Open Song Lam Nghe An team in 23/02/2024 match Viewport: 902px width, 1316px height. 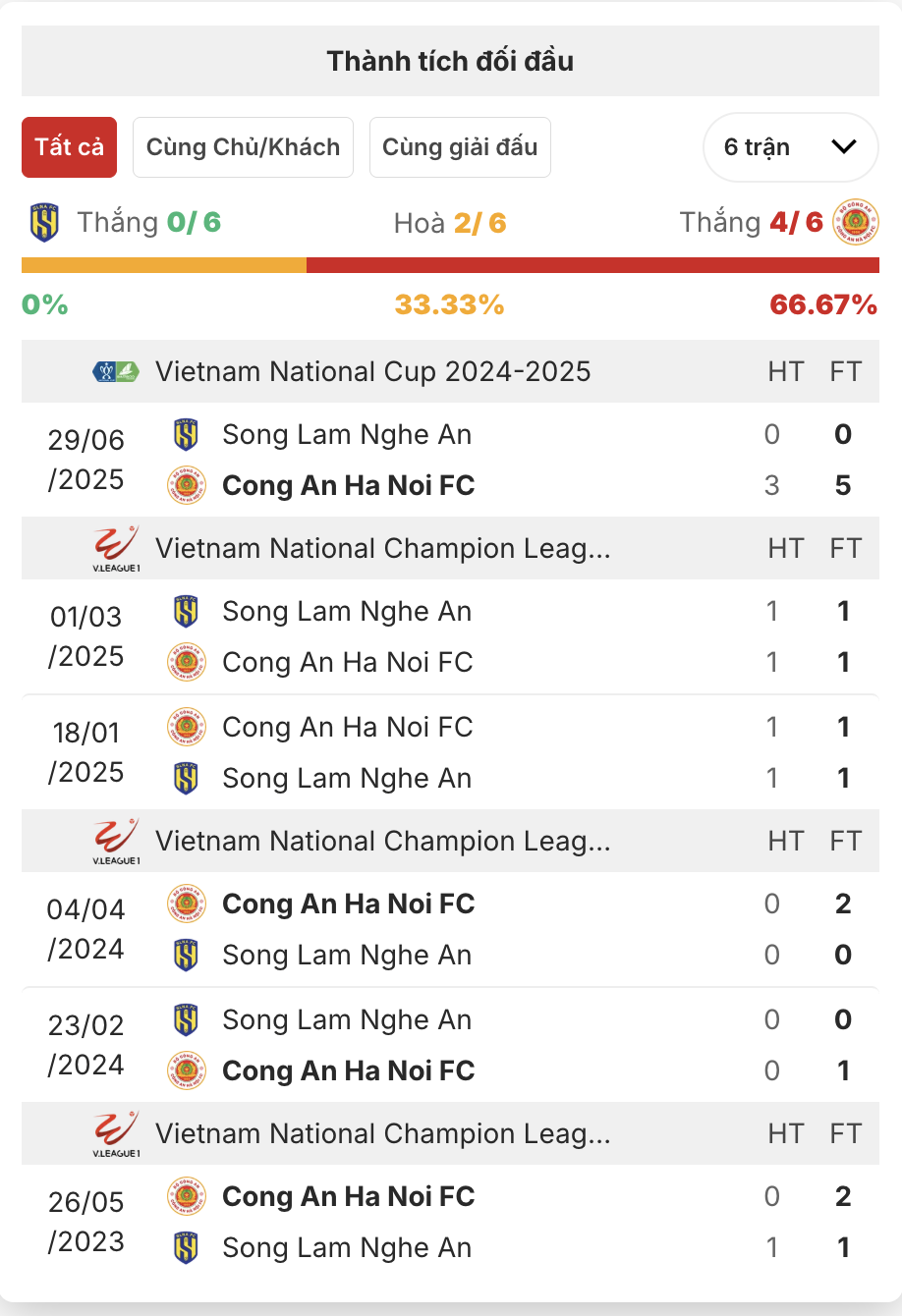coord(347,1019)
